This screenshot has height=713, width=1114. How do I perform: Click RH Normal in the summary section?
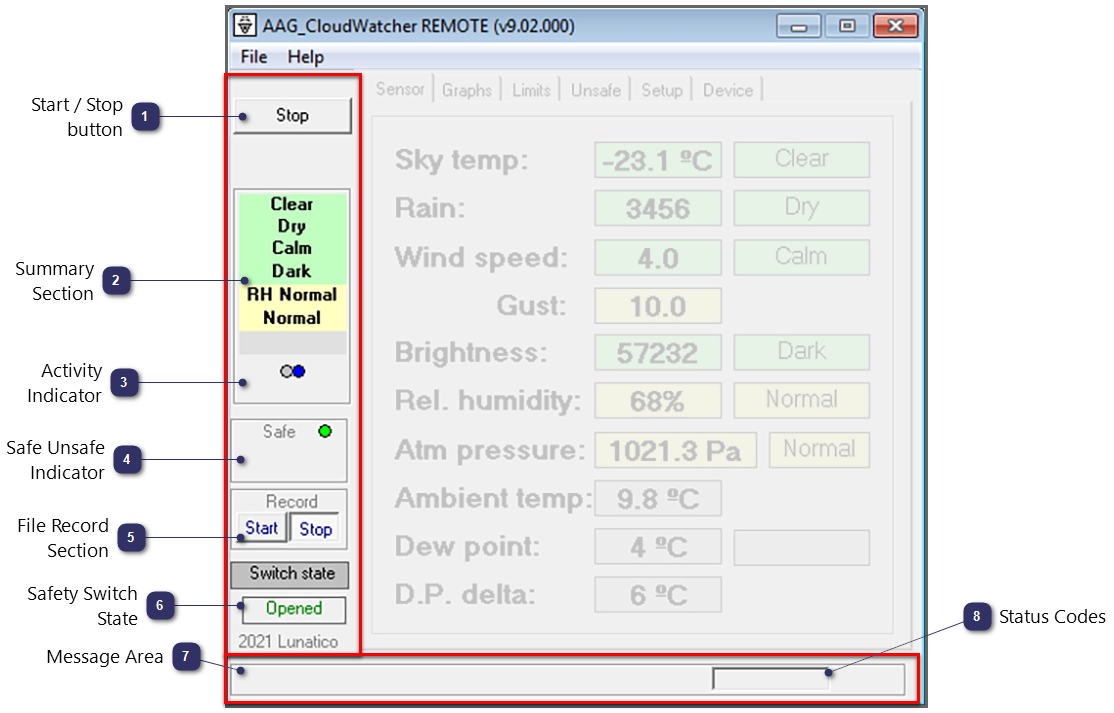click(292, 294)
